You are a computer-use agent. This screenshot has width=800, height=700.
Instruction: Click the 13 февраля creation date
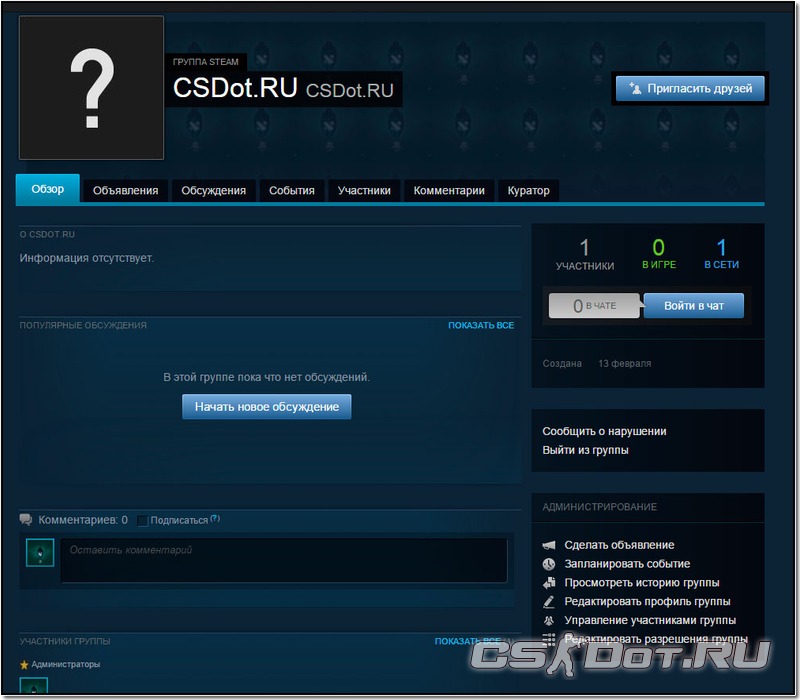[625, 364]
